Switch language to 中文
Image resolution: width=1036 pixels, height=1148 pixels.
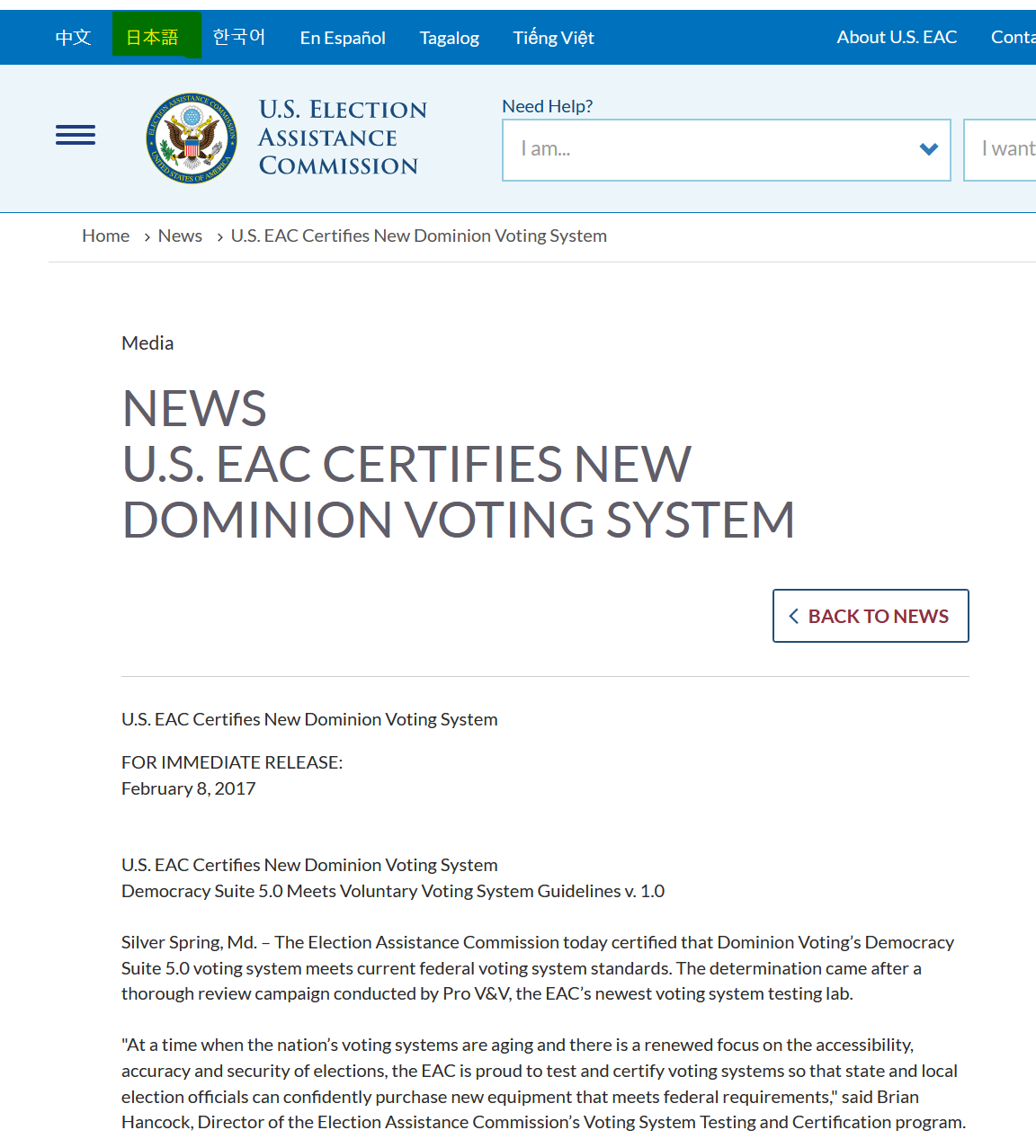73,38
